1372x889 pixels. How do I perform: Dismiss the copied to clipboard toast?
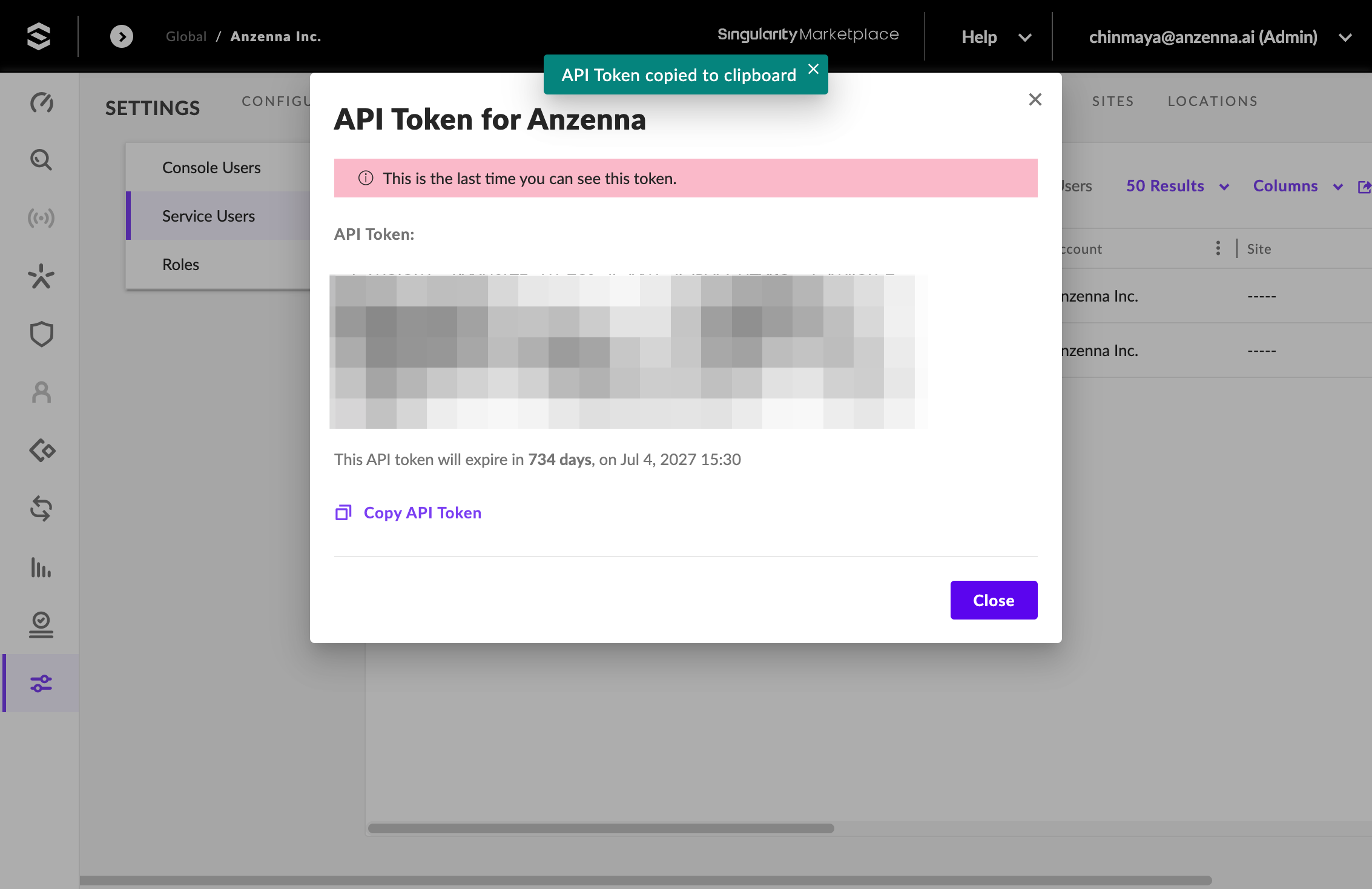tap(814, 69)
